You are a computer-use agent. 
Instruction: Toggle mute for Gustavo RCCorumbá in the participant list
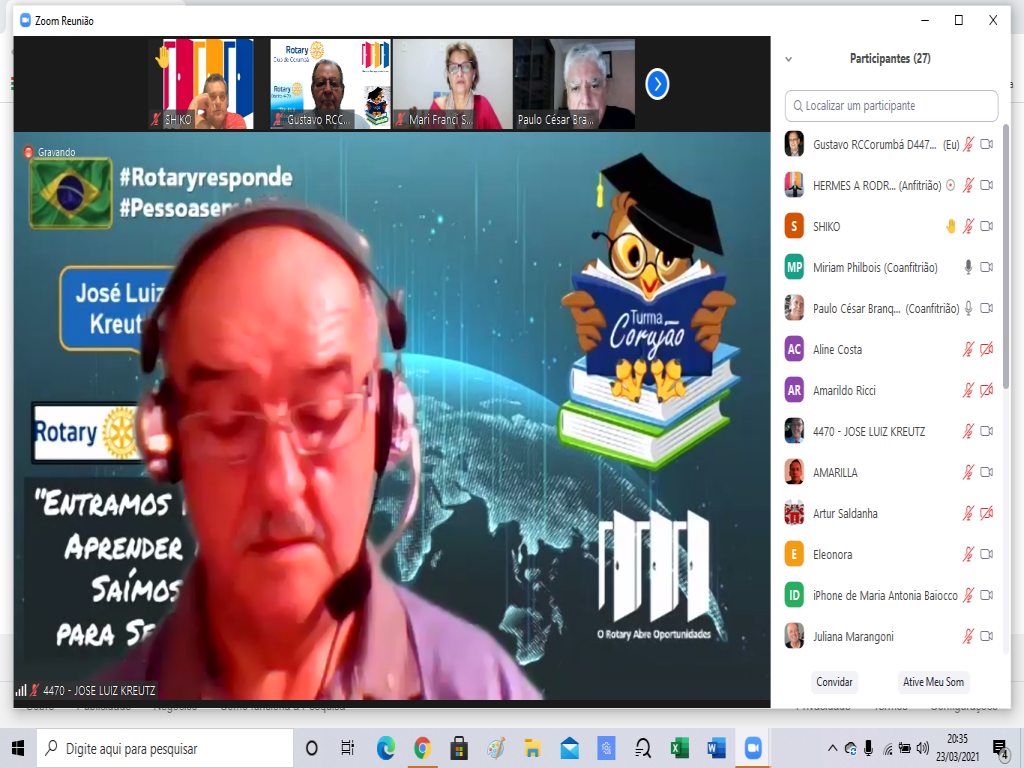click(x=968, y=145)
